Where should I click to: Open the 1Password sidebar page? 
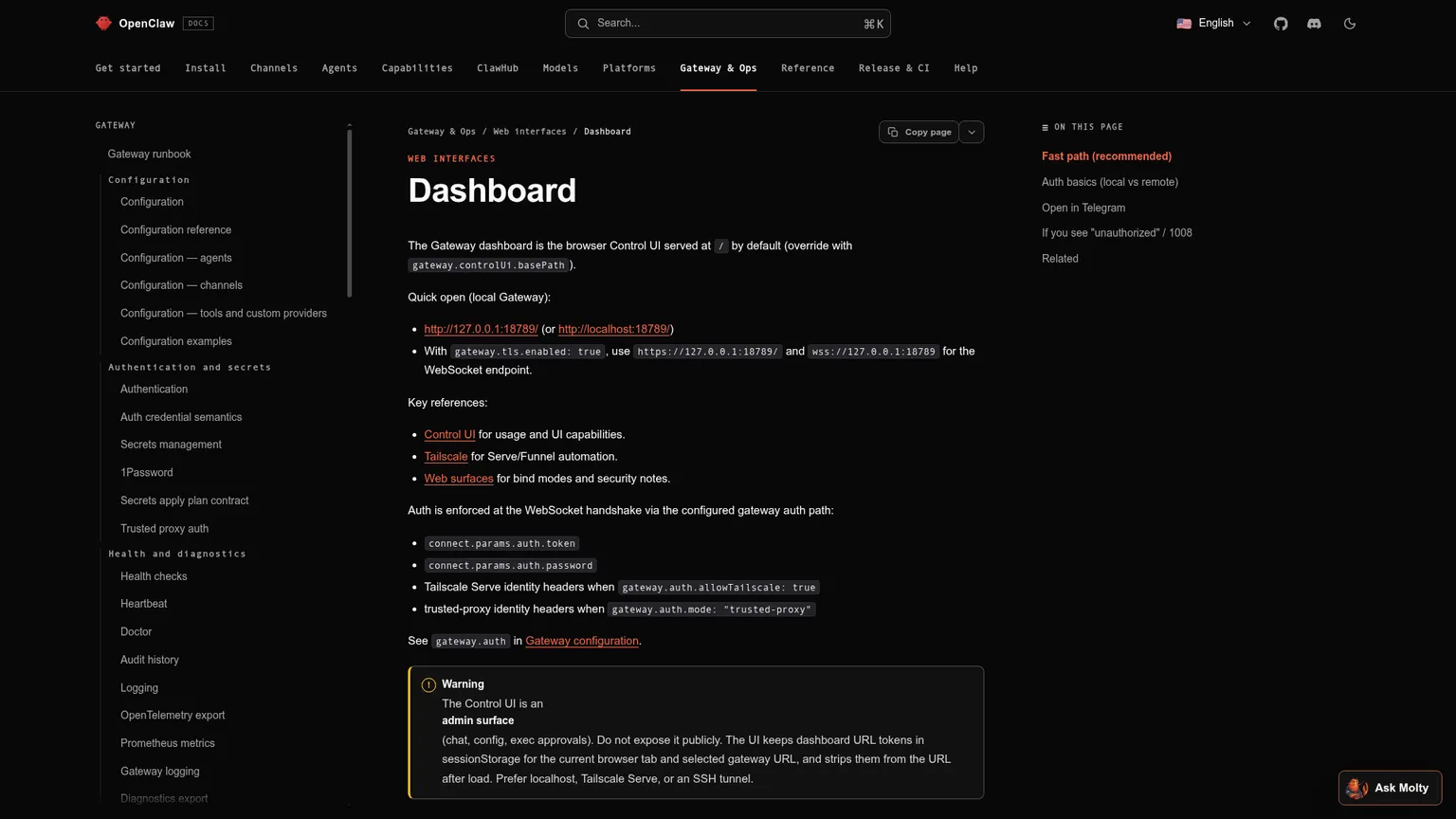tap(147, 473)
